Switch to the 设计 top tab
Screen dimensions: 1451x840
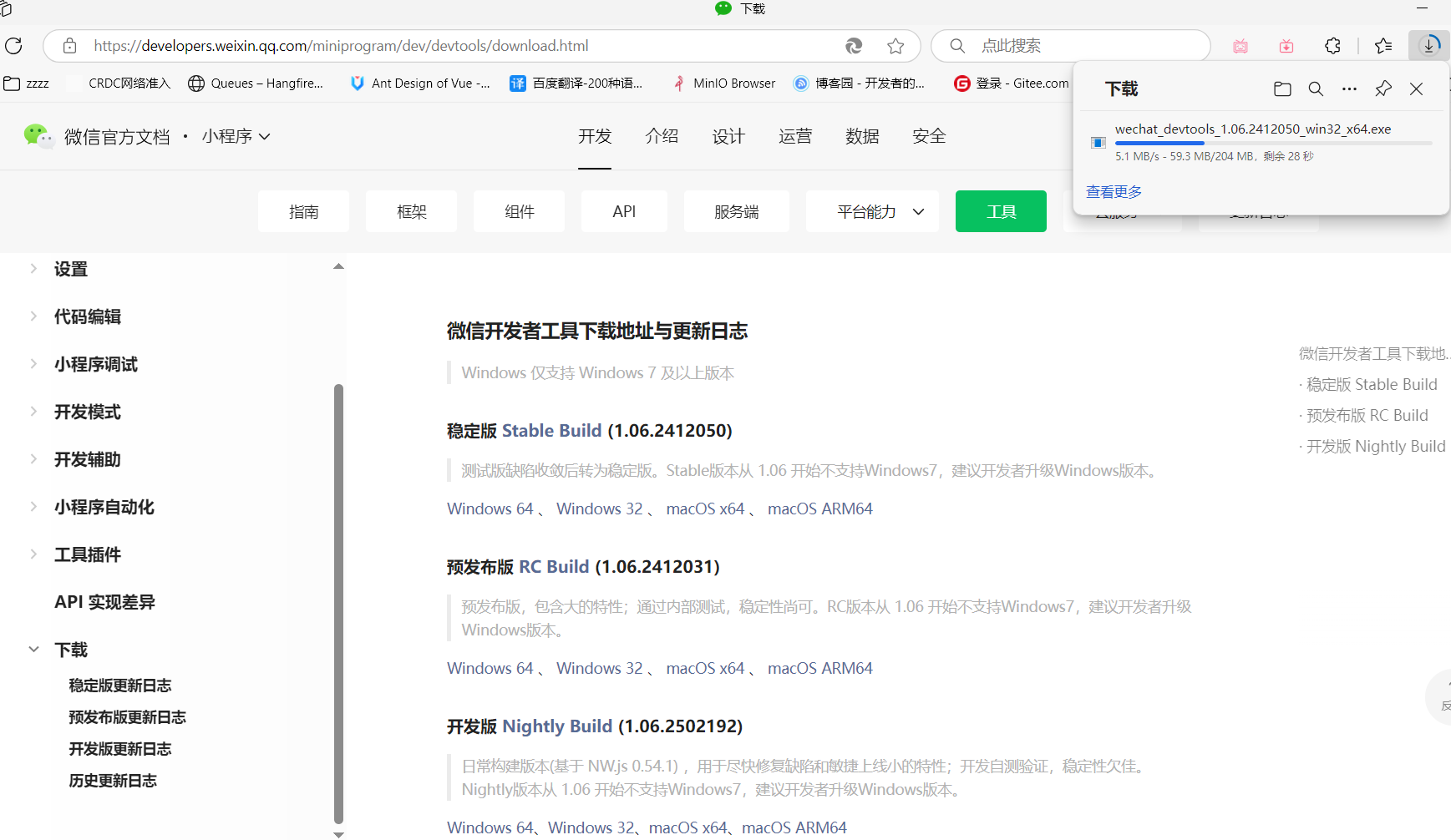(x=728, y=136)
